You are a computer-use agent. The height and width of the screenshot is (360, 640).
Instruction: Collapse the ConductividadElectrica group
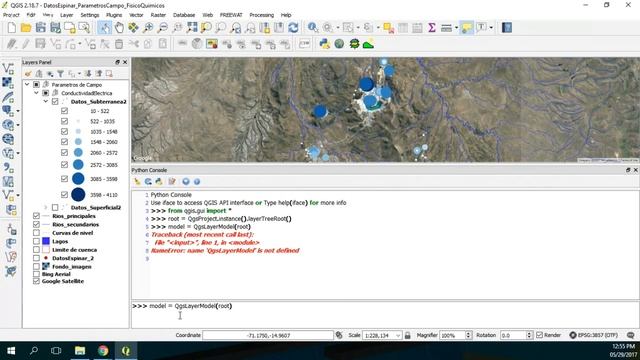[x=36, y=93]
